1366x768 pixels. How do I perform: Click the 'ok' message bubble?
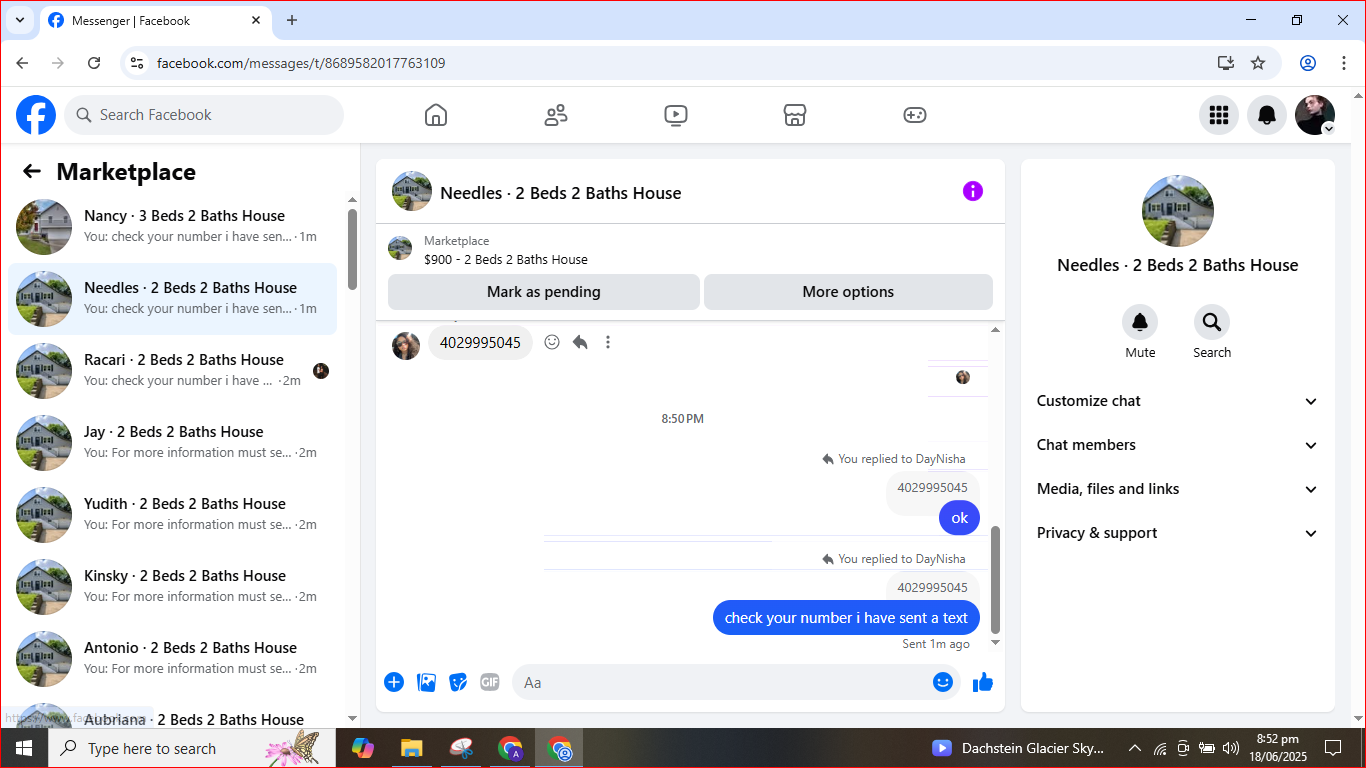tap(959, 518)
